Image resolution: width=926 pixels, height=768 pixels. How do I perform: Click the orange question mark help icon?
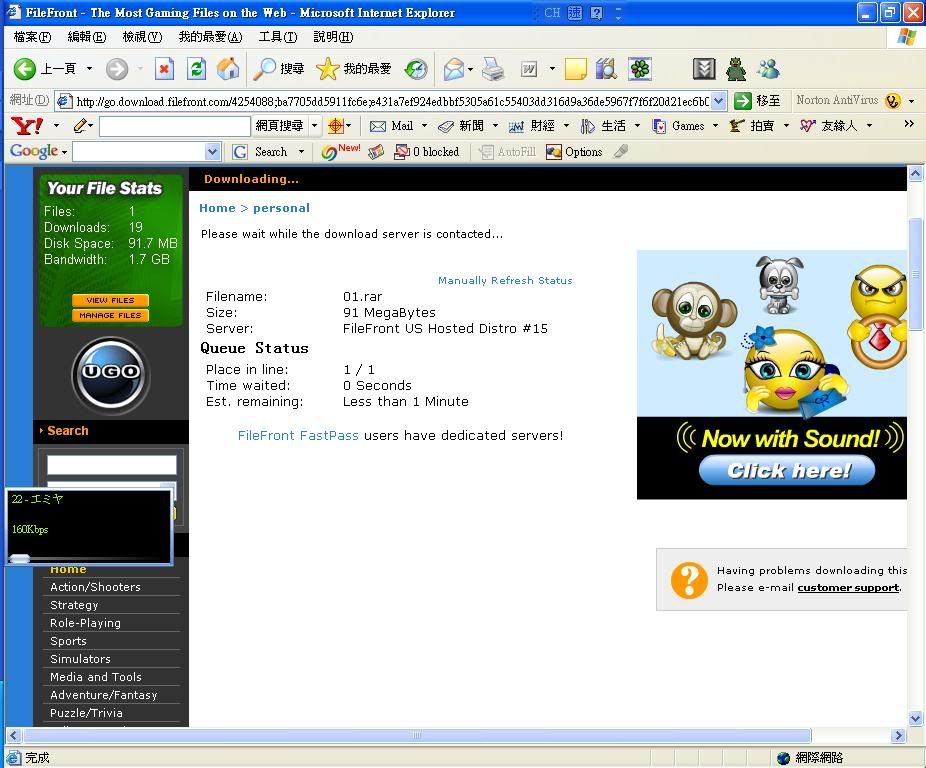click(x=689, y=580)
